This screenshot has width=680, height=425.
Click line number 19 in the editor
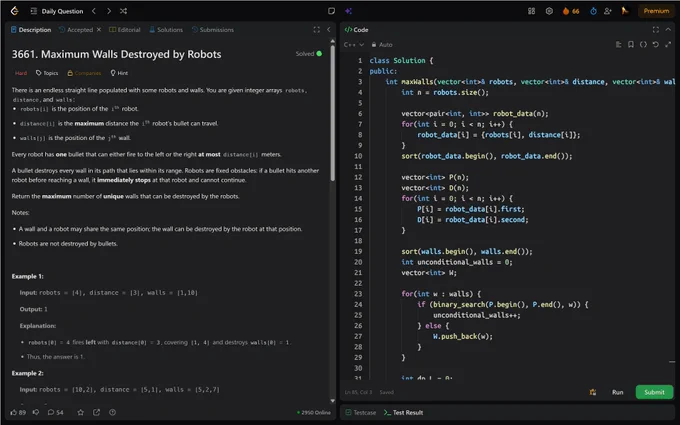point(358,252)
